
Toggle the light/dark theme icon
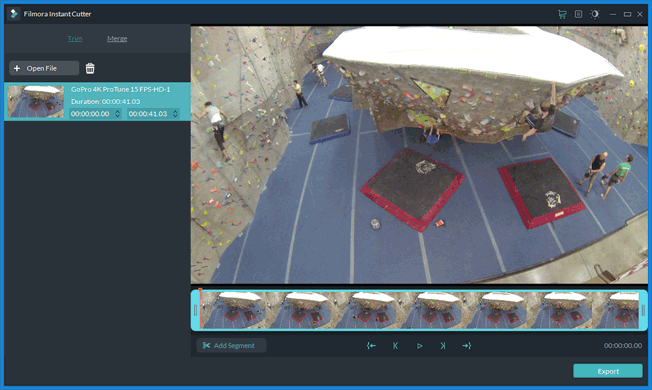point(595,14)
